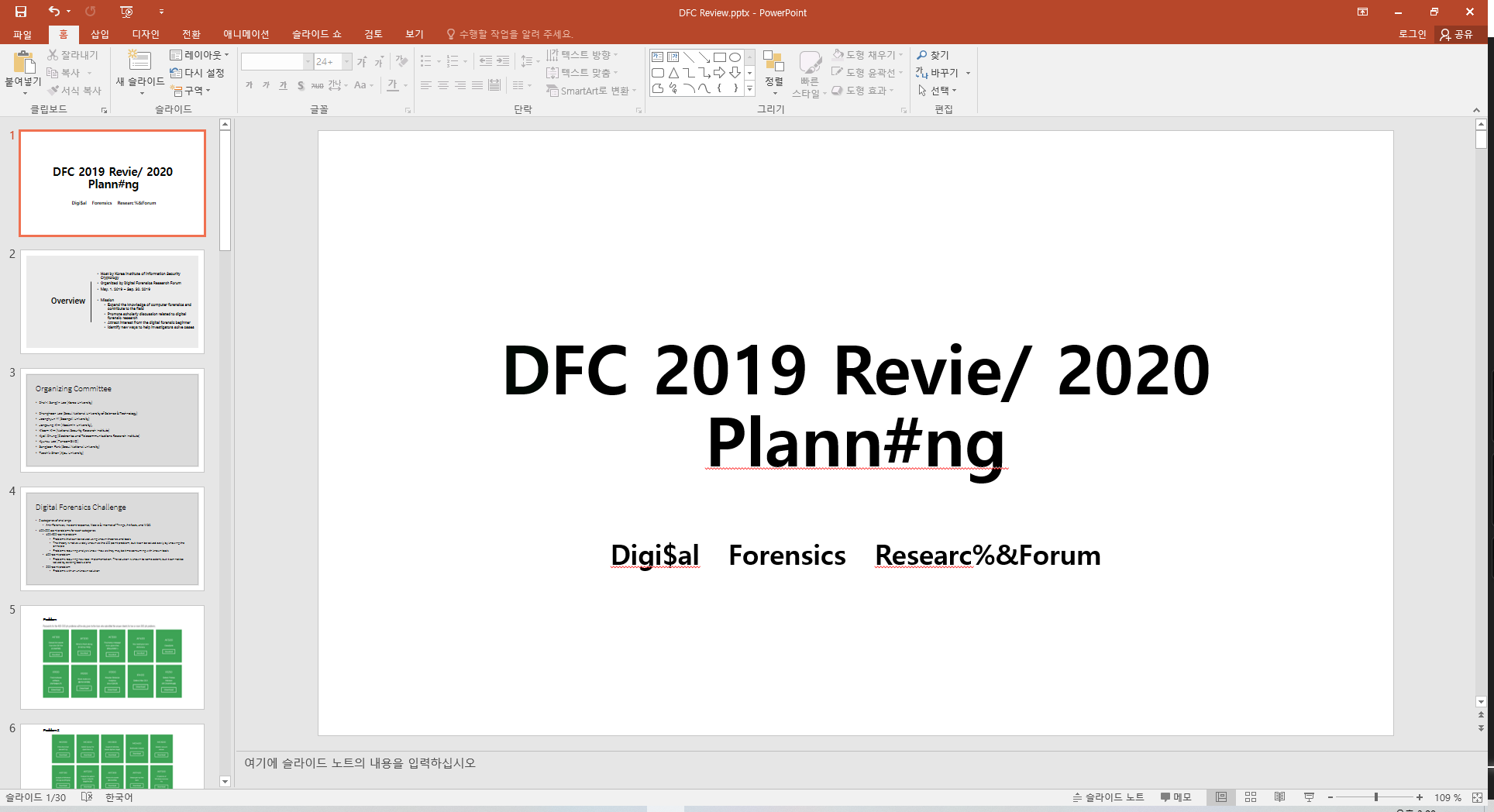This screenshot has height=812, width=1494.
Task: Click the increase font size icon
Action: click(x=362, y=61)
